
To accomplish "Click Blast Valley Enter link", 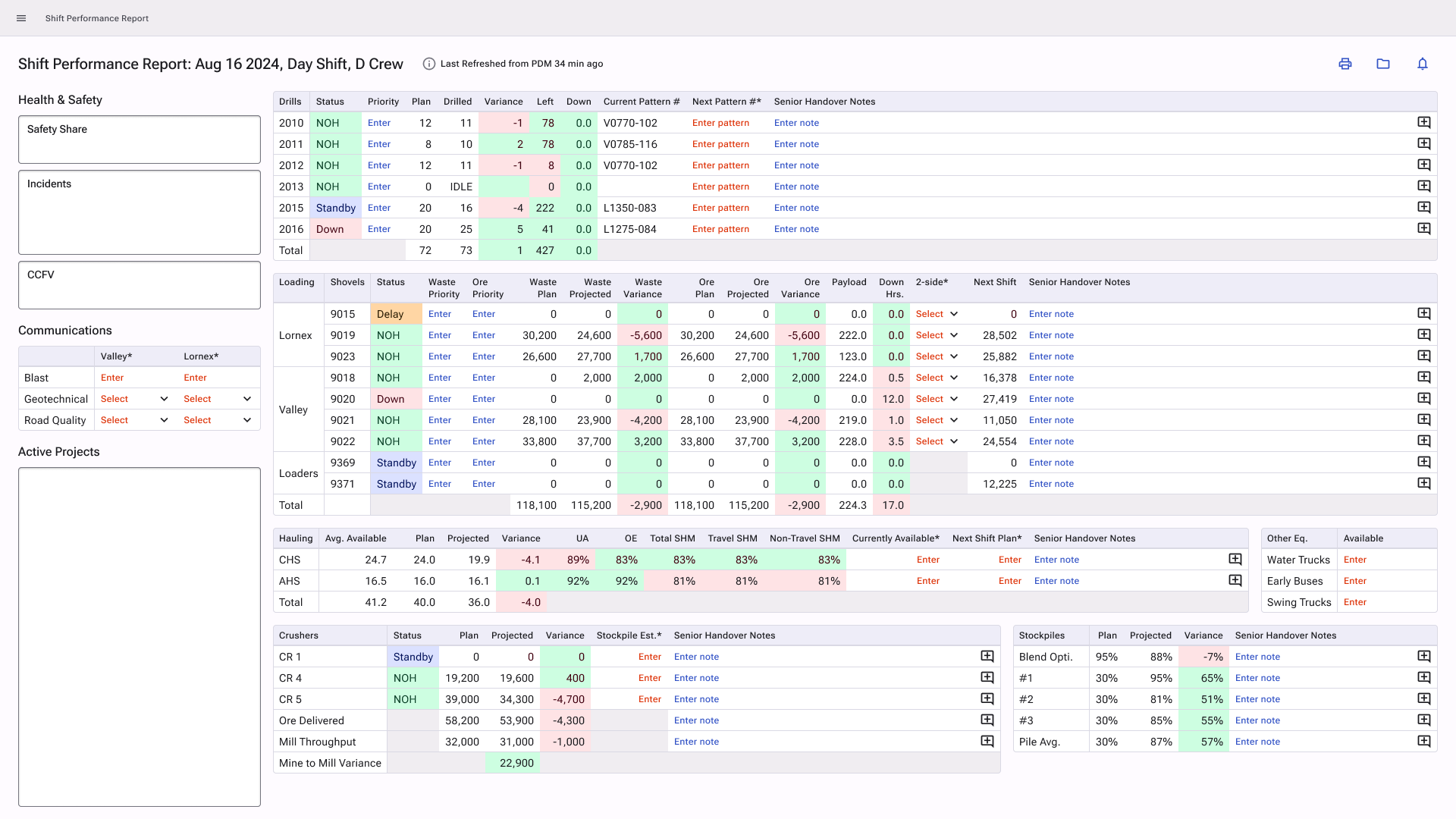I will [x=112, y=378].
